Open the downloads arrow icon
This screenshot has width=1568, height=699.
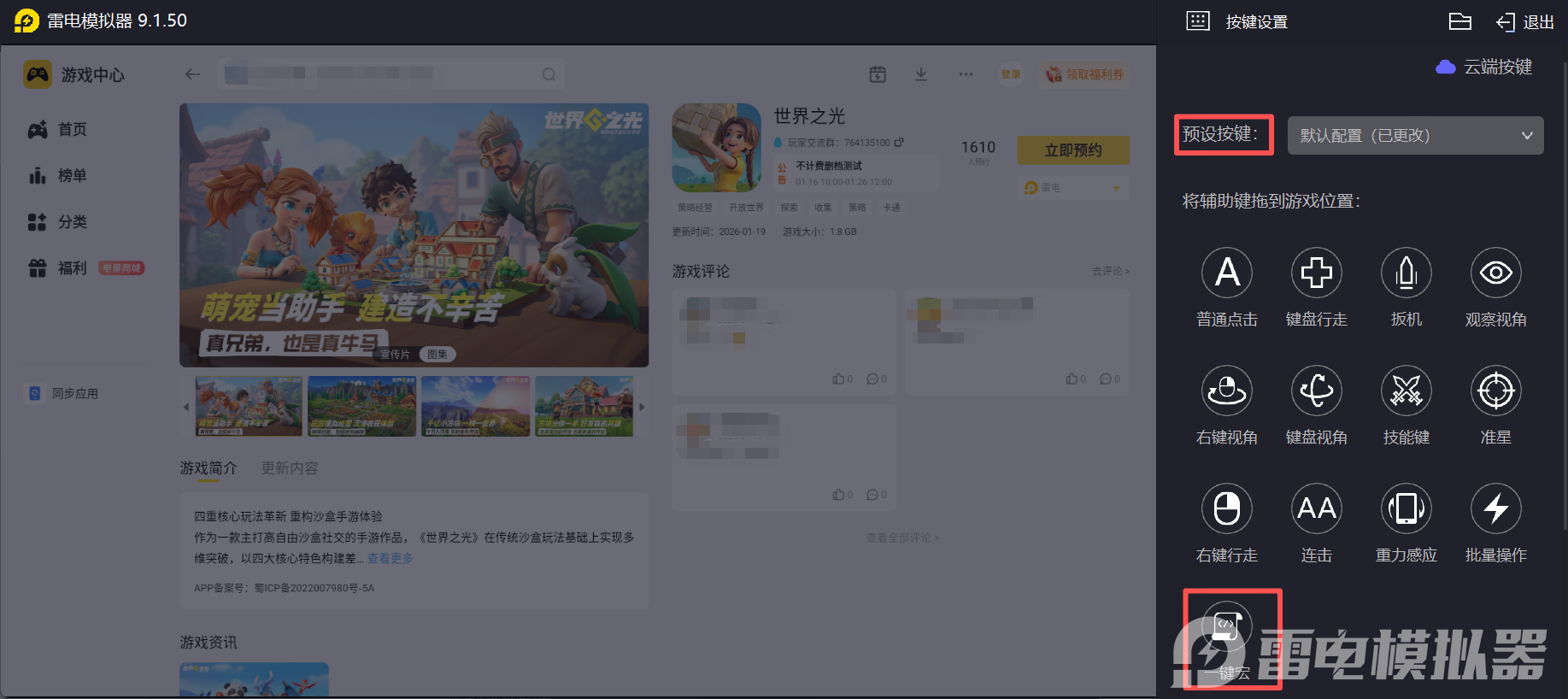click(921, 74)
